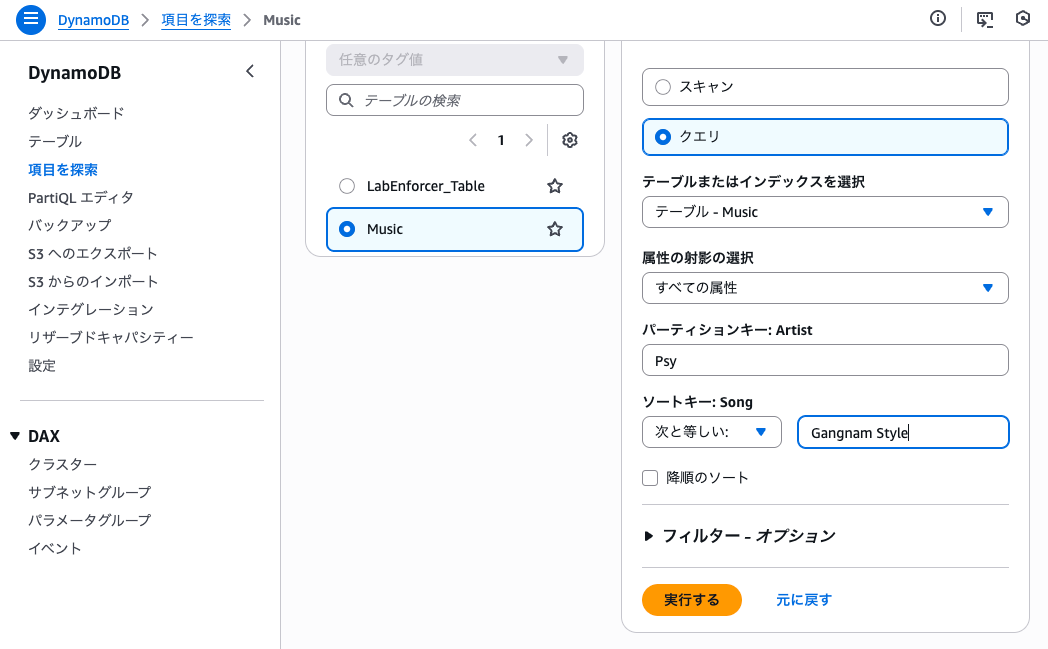The height and width of the screenshot is (649, 1048).
Task: Select the LabEnforcer_Table radio button
Action: [x=347, y=186]
